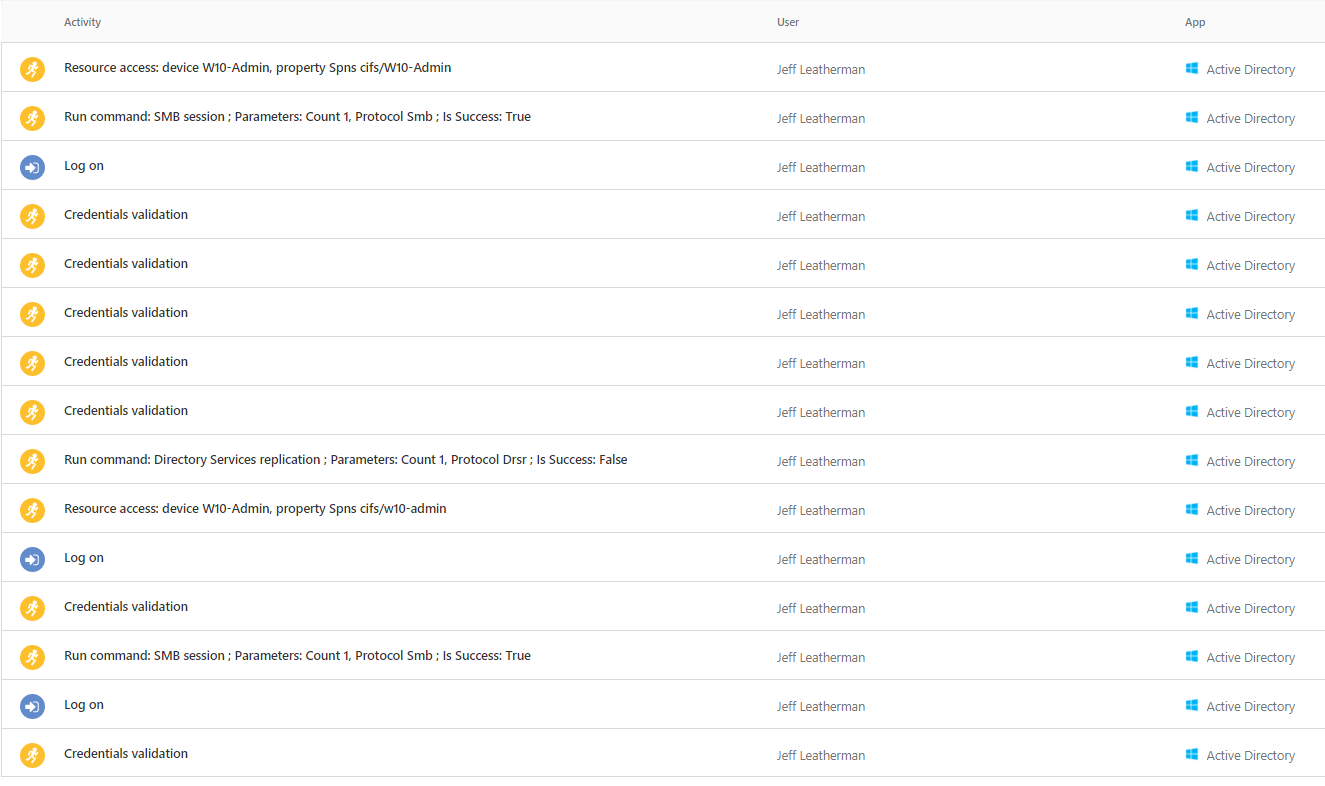Open the Directory Services replication activity entry
Image resolution: width=1325 pixels, height=786 pixels.
345,460
